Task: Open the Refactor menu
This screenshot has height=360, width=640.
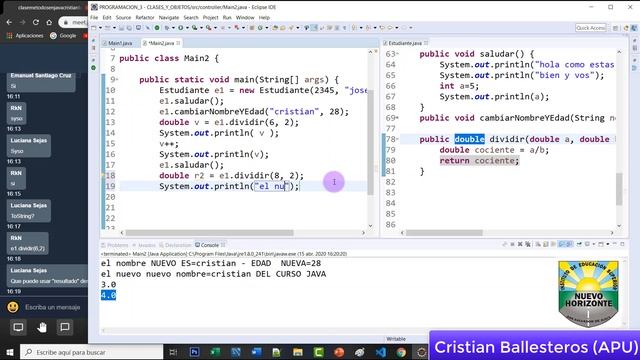Action: (145, 18)
